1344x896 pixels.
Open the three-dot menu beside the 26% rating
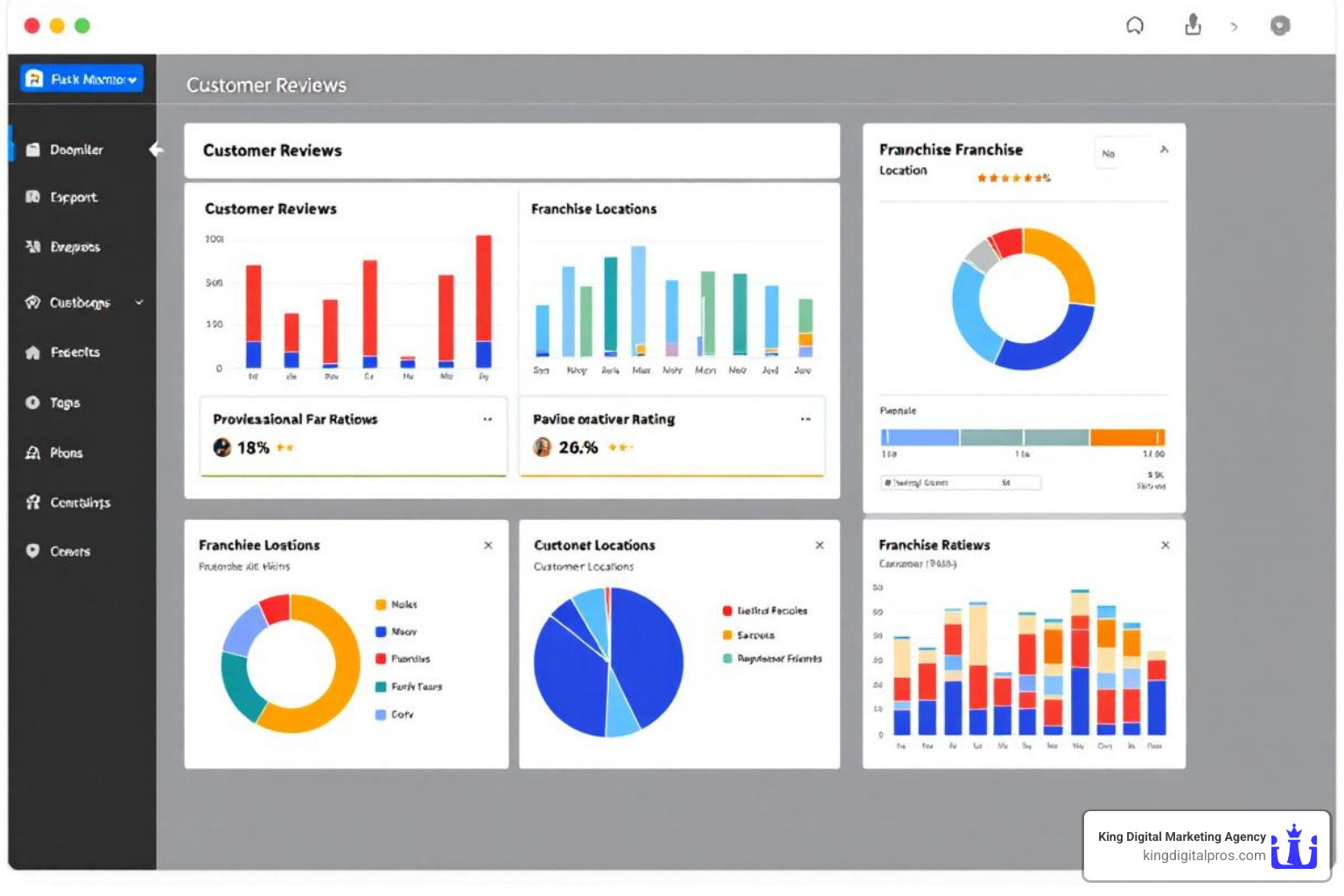pyautogui.click(x=805, y=419)
